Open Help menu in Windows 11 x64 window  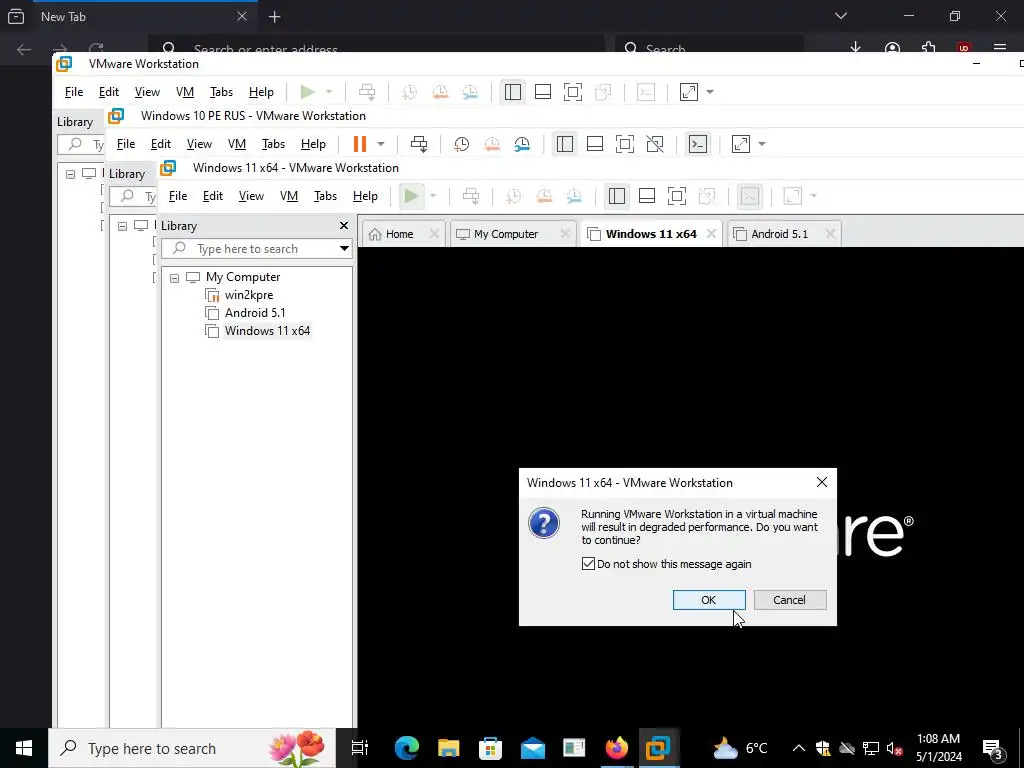[x=365, y=196]
